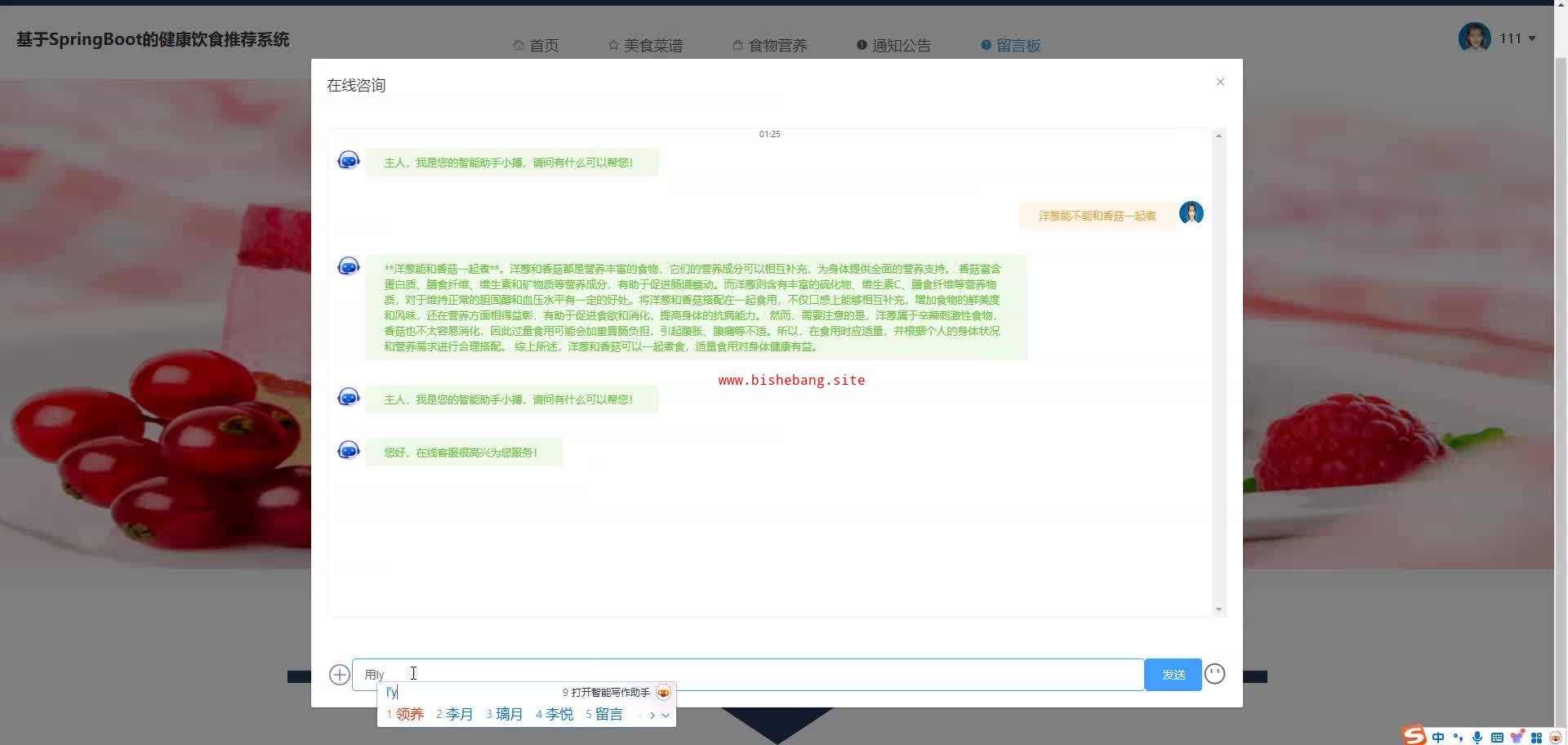Toggle punctuation mode in IME bar
The image size is (1568, 745).
[1458, 738]
